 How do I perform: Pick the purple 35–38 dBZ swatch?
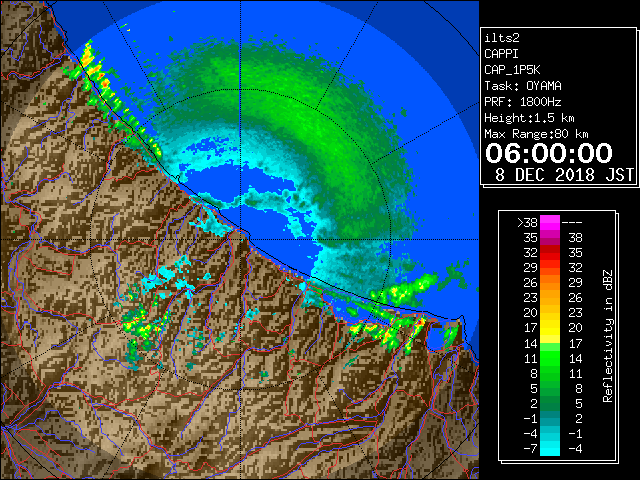point(550,238)
